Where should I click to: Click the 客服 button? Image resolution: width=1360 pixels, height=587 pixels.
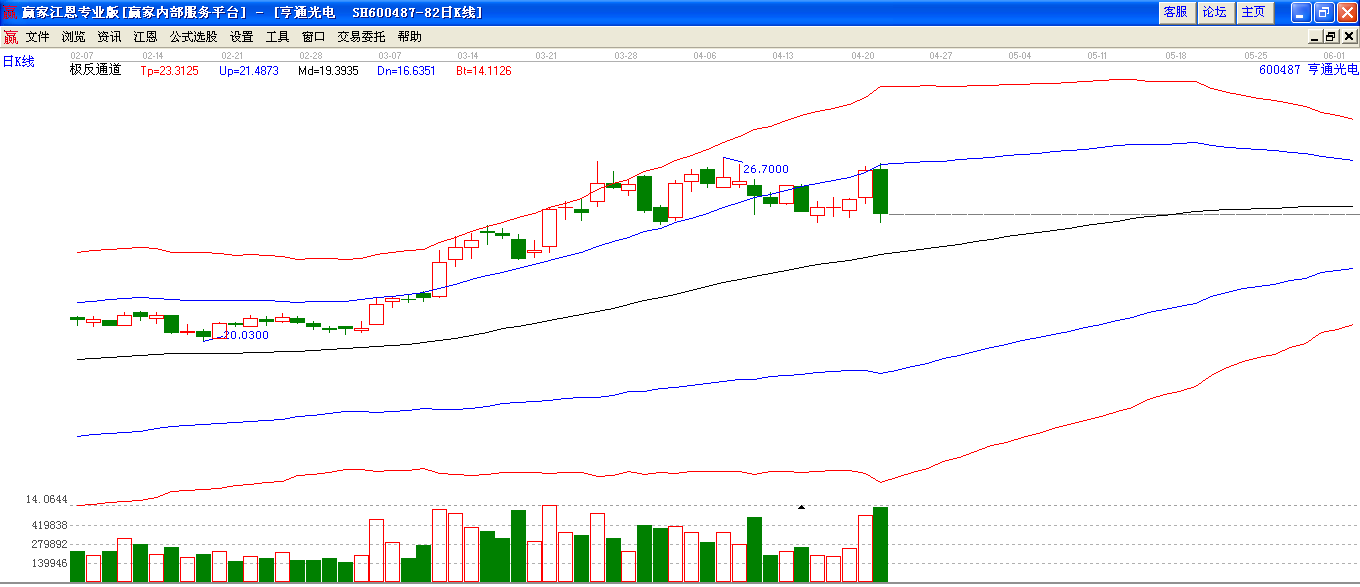[1176, 12]
